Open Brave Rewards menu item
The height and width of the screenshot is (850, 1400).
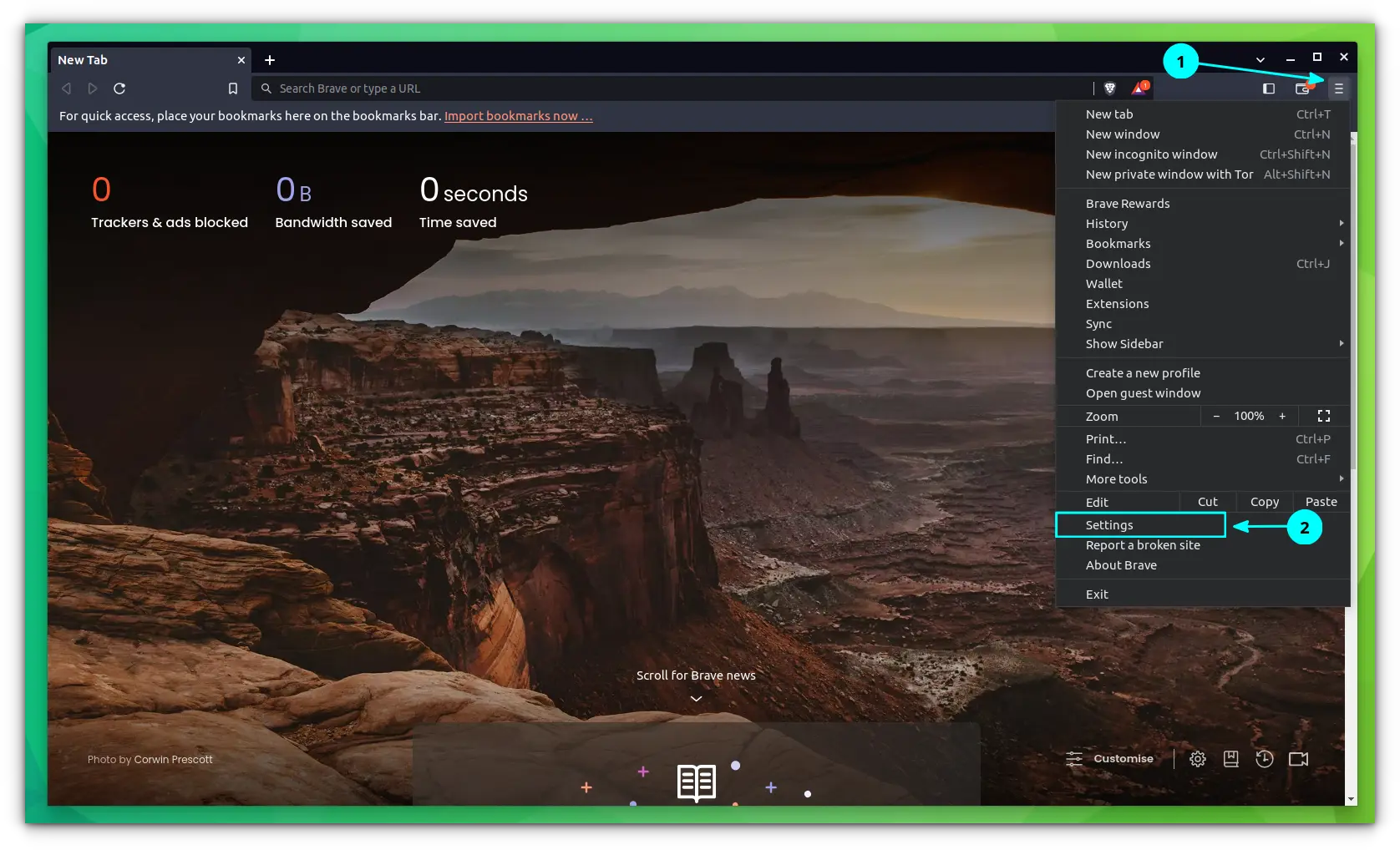[x=1203, y=204]
